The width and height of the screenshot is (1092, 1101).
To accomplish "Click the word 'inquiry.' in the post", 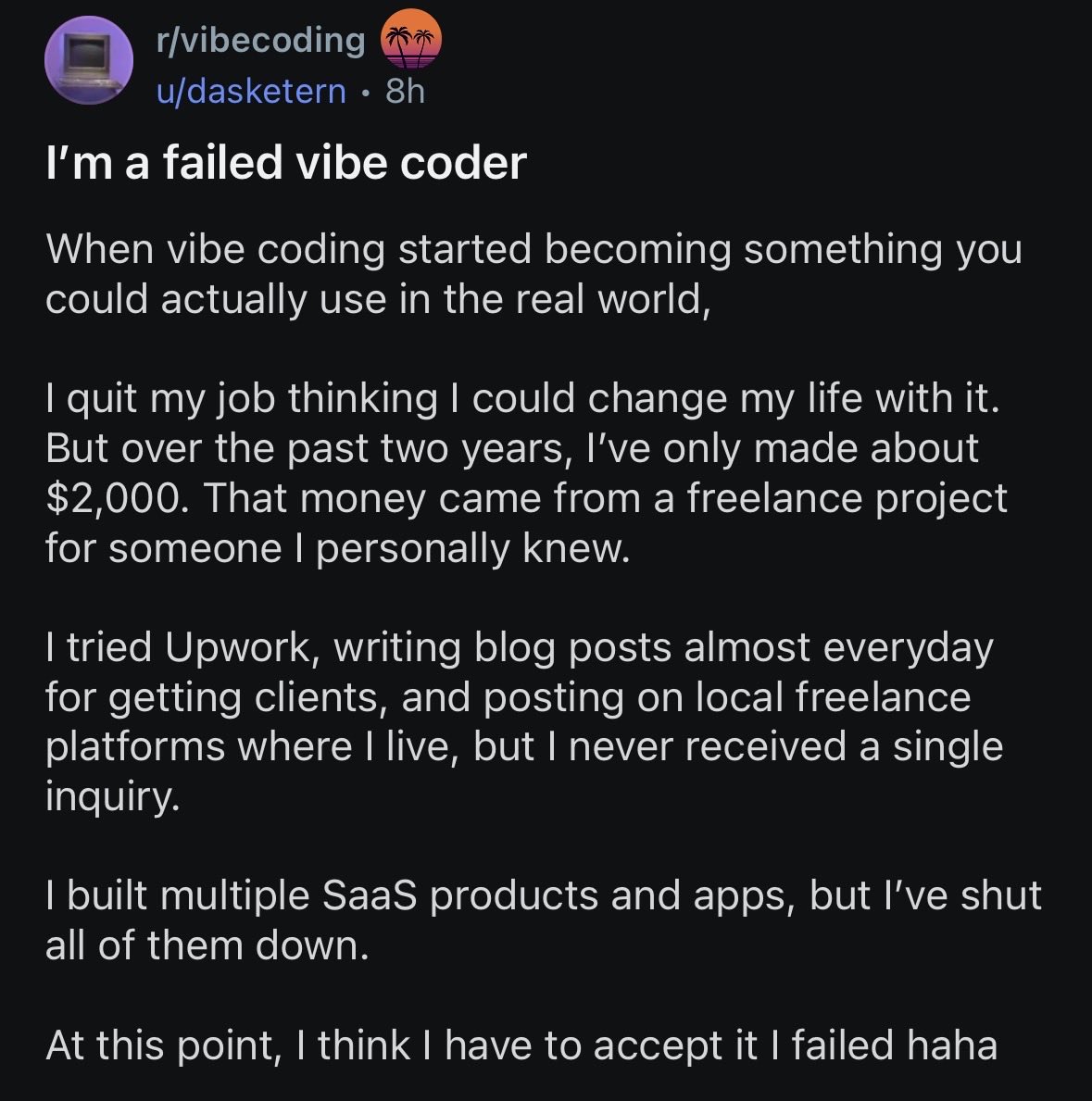I will tap(111, 796).
